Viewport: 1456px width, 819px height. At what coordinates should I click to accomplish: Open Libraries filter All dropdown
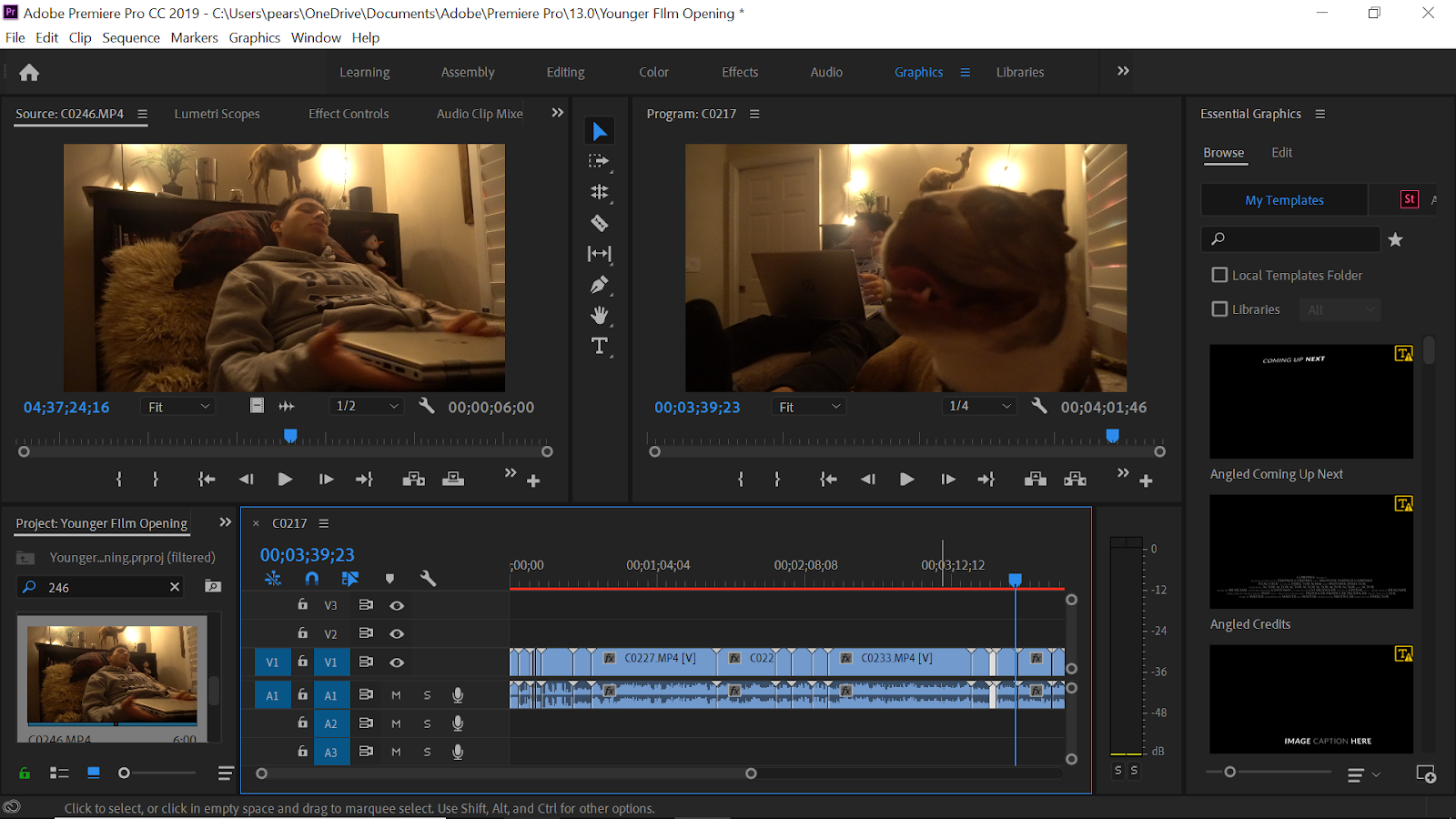1340,310
